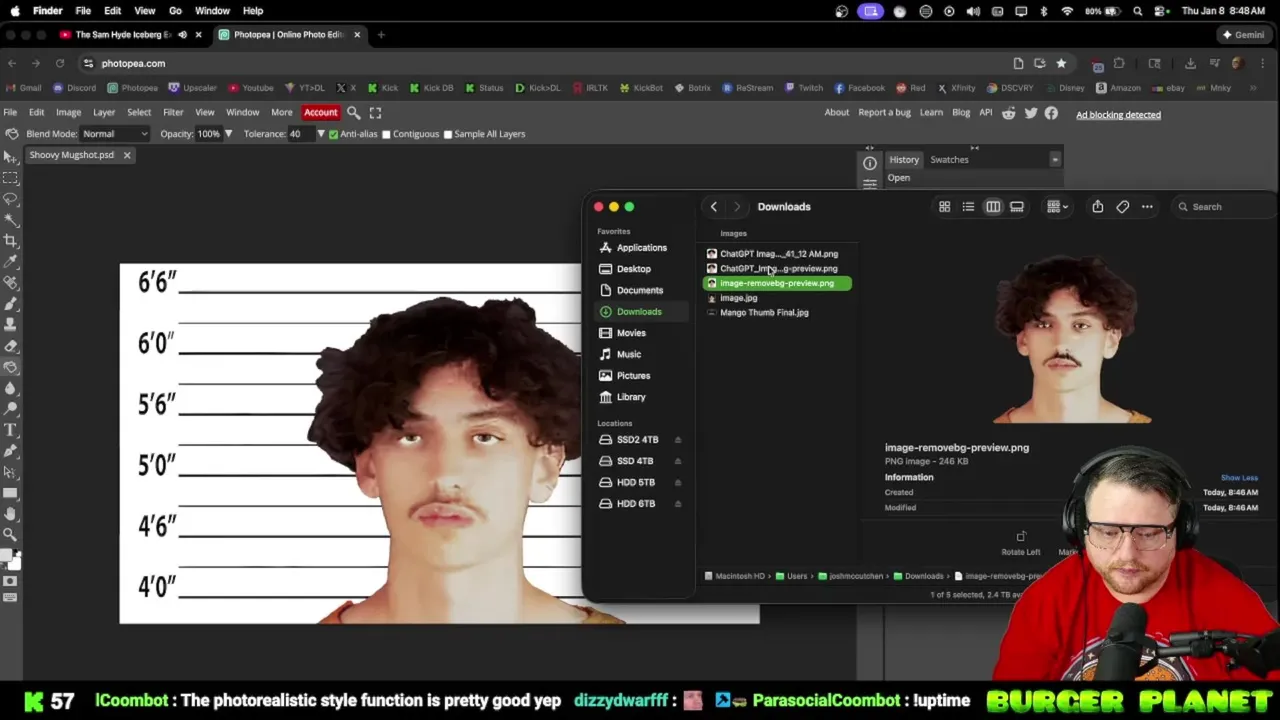
Task: Open the Opacity slider dropdown arrow
Action: pyautogui.click(x=228, y=134)
